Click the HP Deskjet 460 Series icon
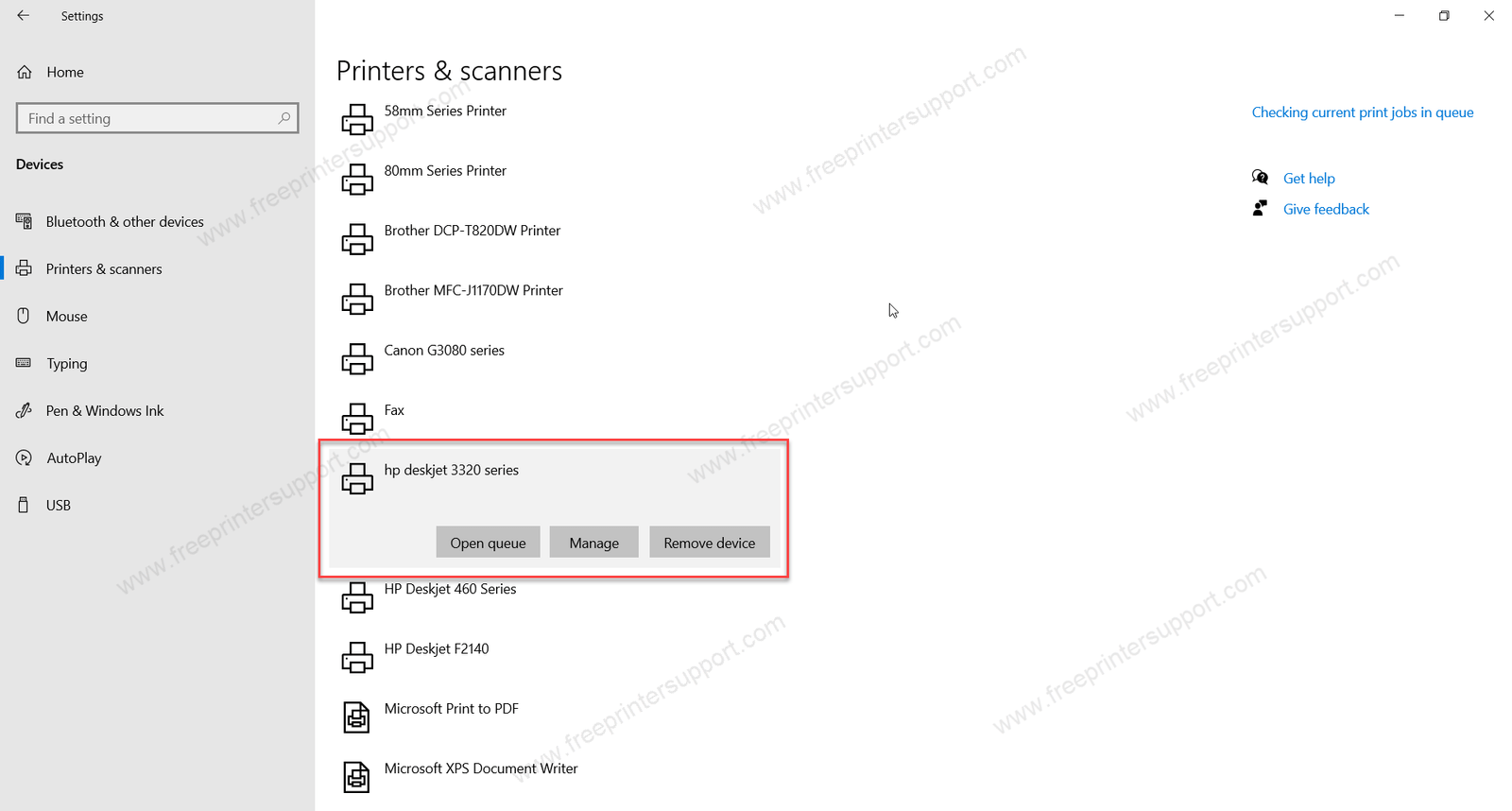Image resolution: width=1512 pixels, height=811 pixels. tap(357, 597)
